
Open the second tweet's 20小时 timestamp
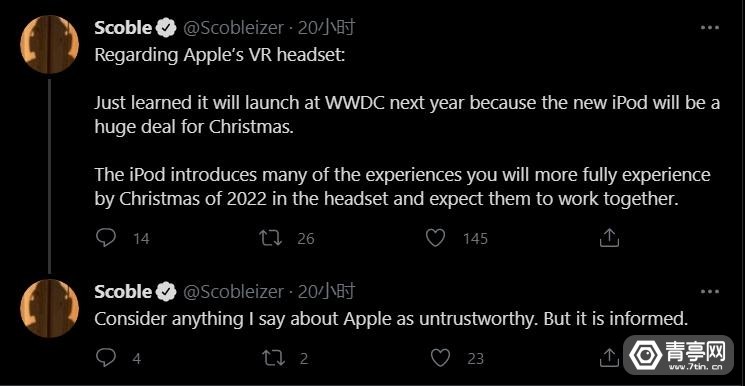(326, 291)
